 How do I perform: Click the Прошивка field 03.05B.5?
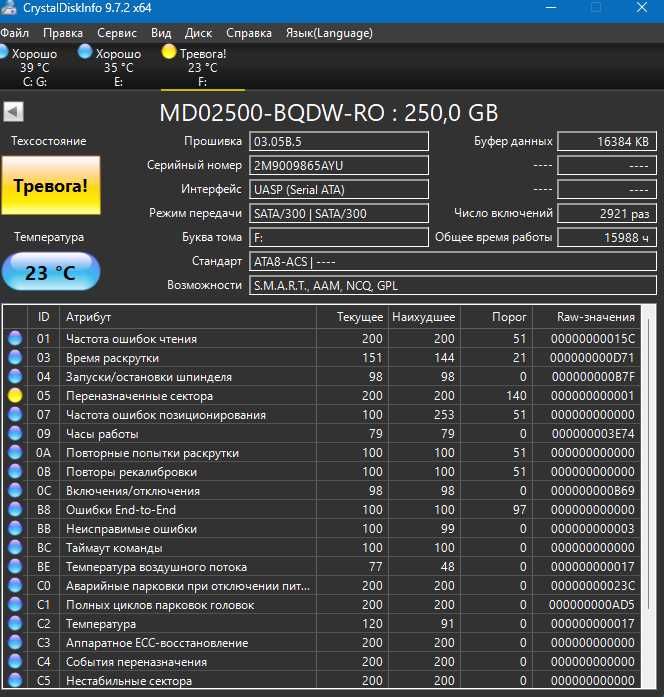(339, 141)
